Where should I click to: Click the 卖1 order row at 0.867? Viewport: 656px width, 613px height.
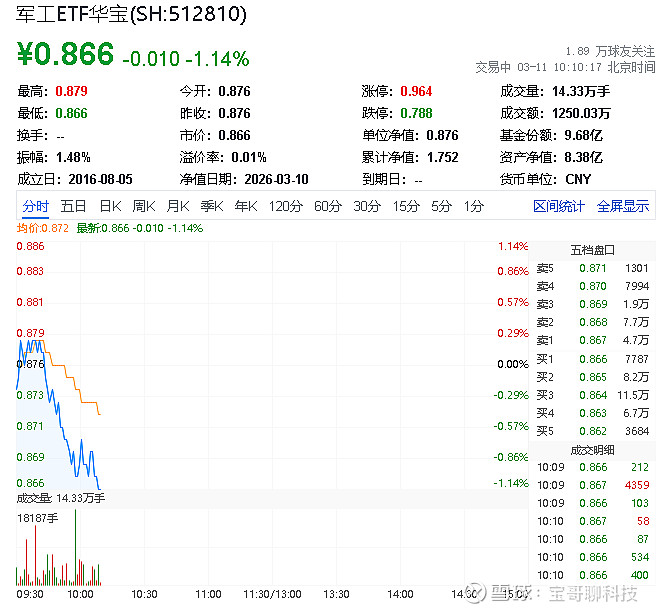click(x=592, y=340)
